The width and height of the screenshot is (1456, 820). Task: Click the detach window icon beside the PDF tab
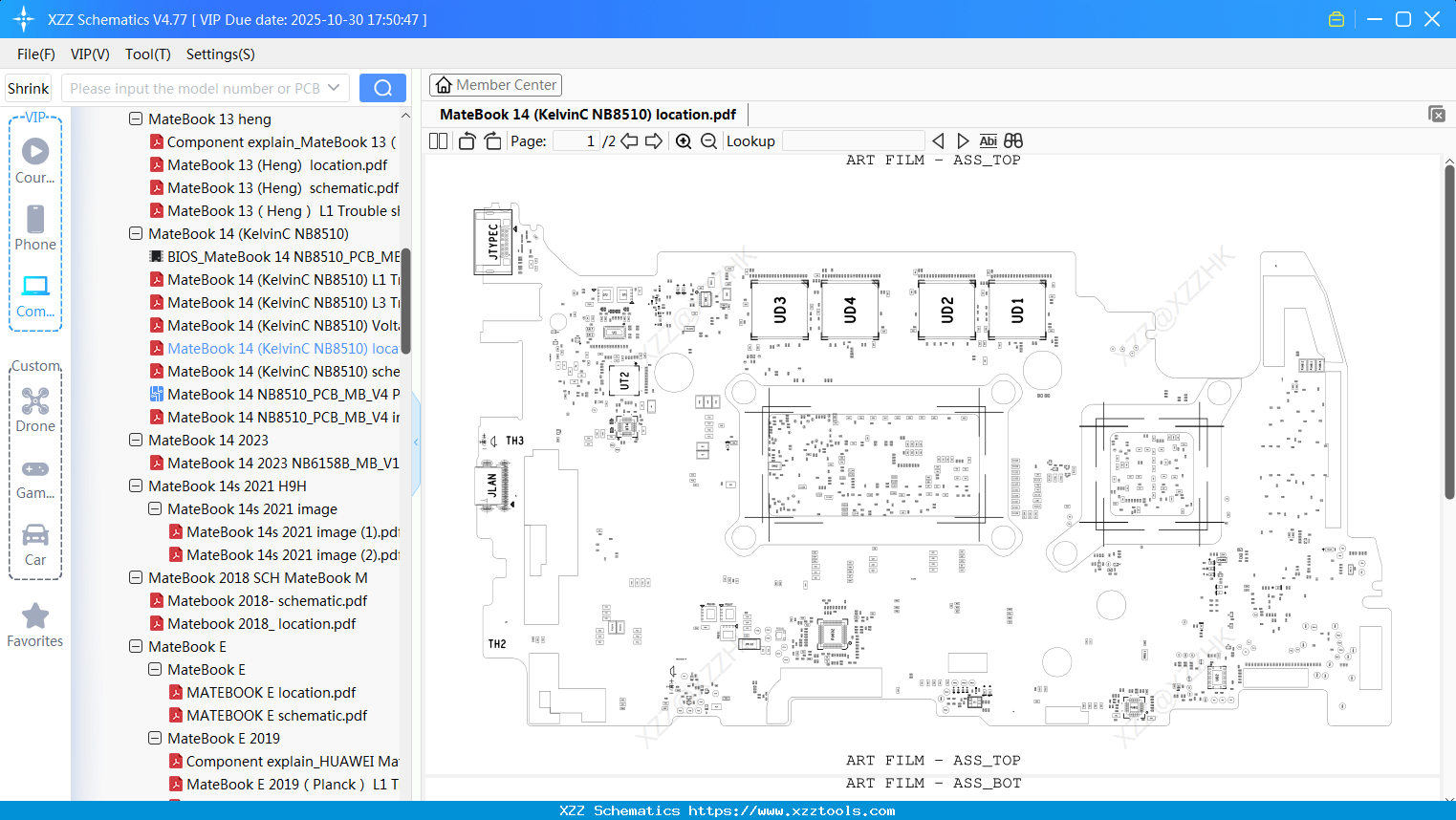tap(1437, 114)
